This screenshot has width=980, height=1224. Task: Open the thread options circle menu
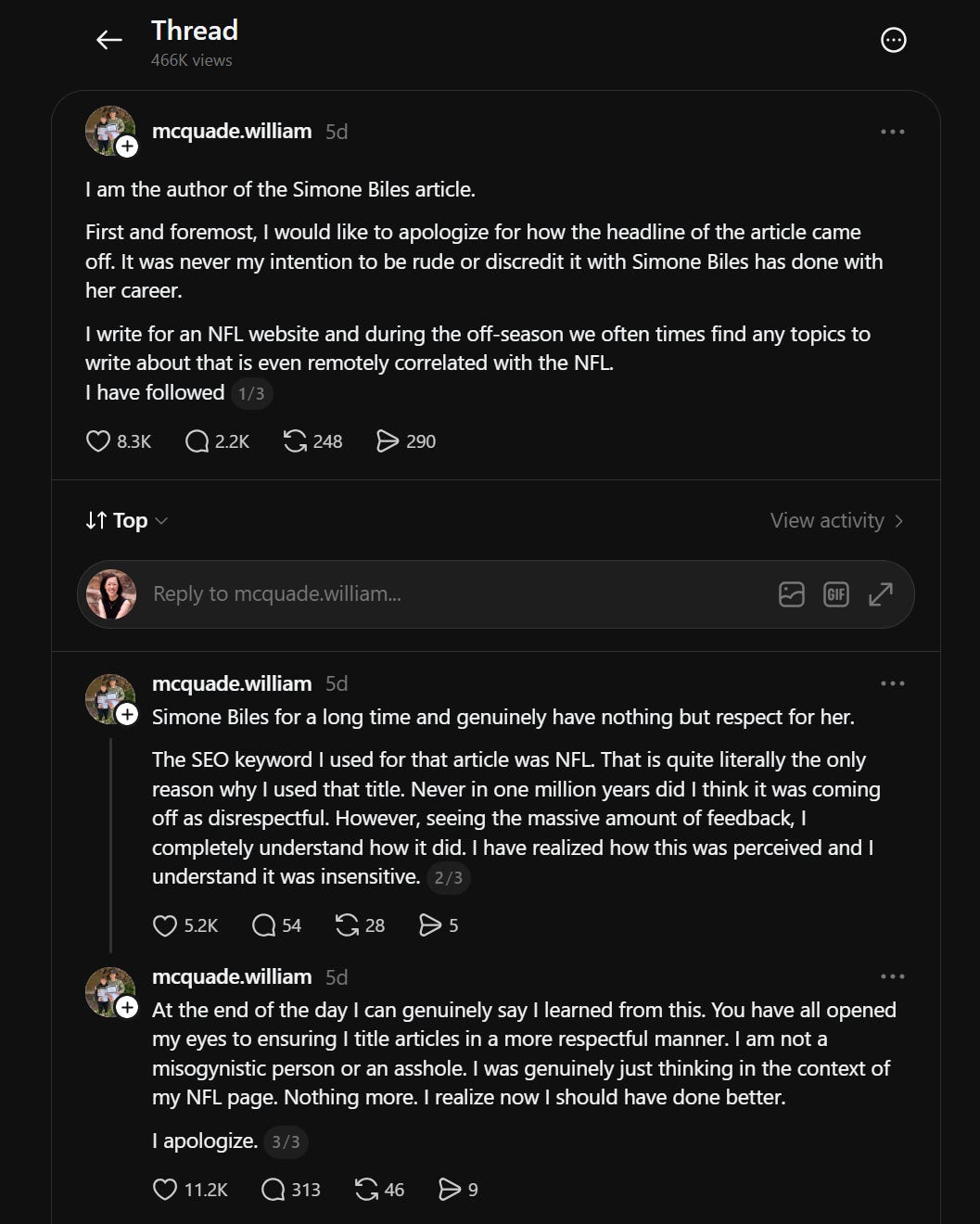[x=893, y=40]
